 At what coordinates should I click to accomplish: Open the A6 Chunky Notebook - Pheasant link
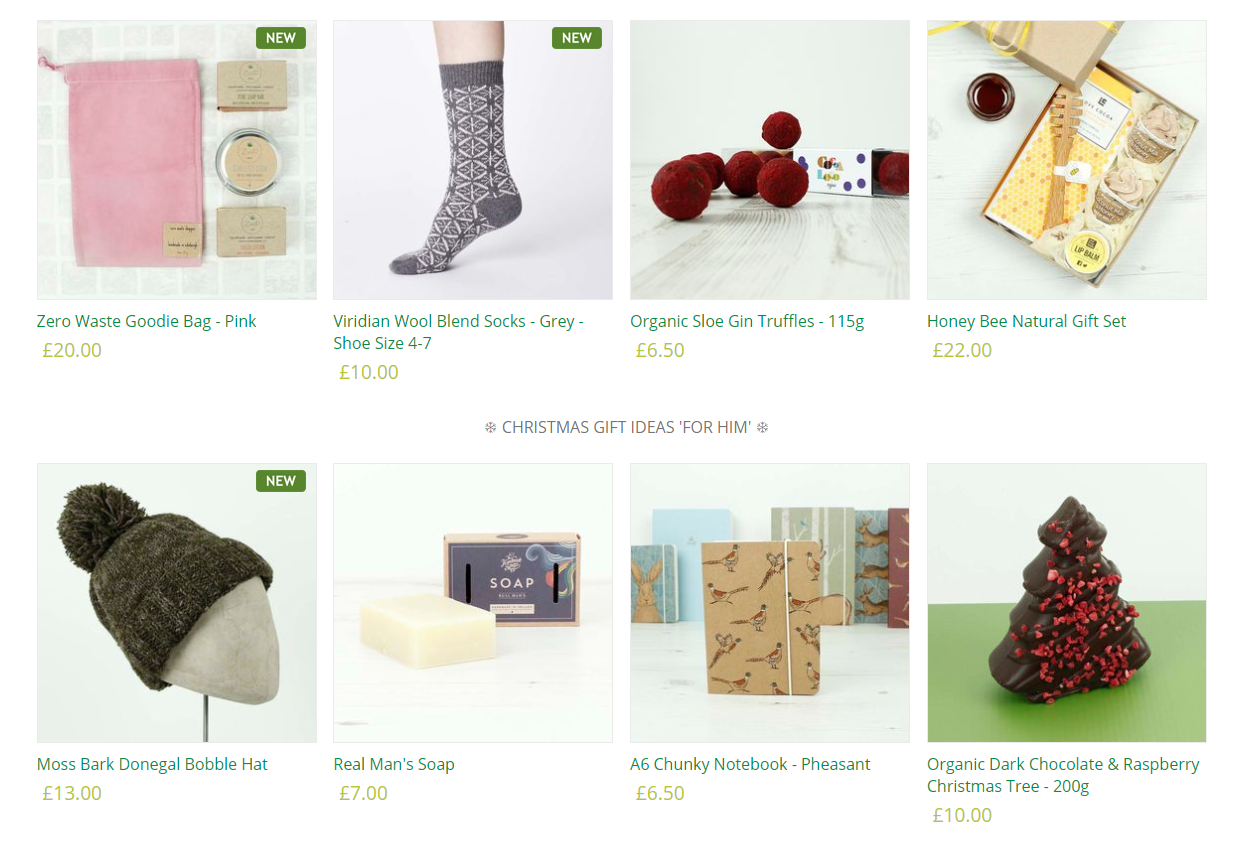pos(750,764)
